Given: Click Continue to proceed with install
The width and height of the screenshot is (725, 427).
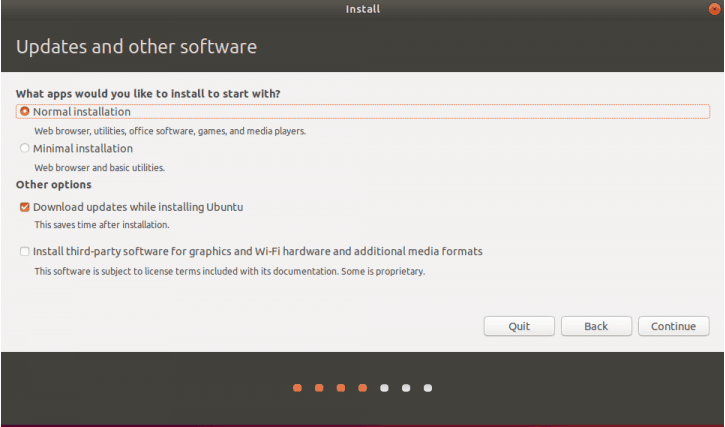Looking at the screenshot, I should [x=673, y=326].
